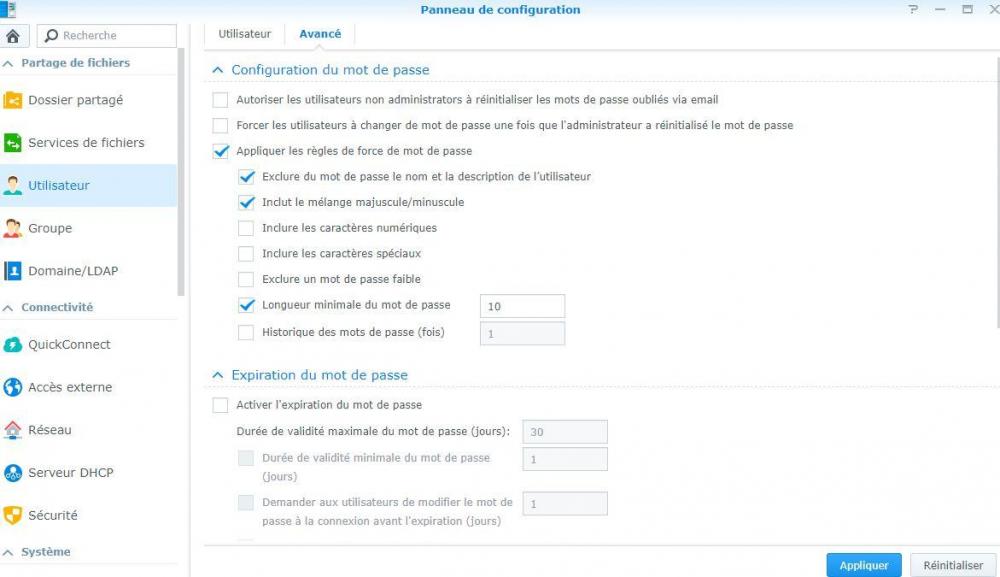Viewport: 1000px width, 577px height.
Task: Open Dossier partagé via its folder icon
Action: coord(13,100)
